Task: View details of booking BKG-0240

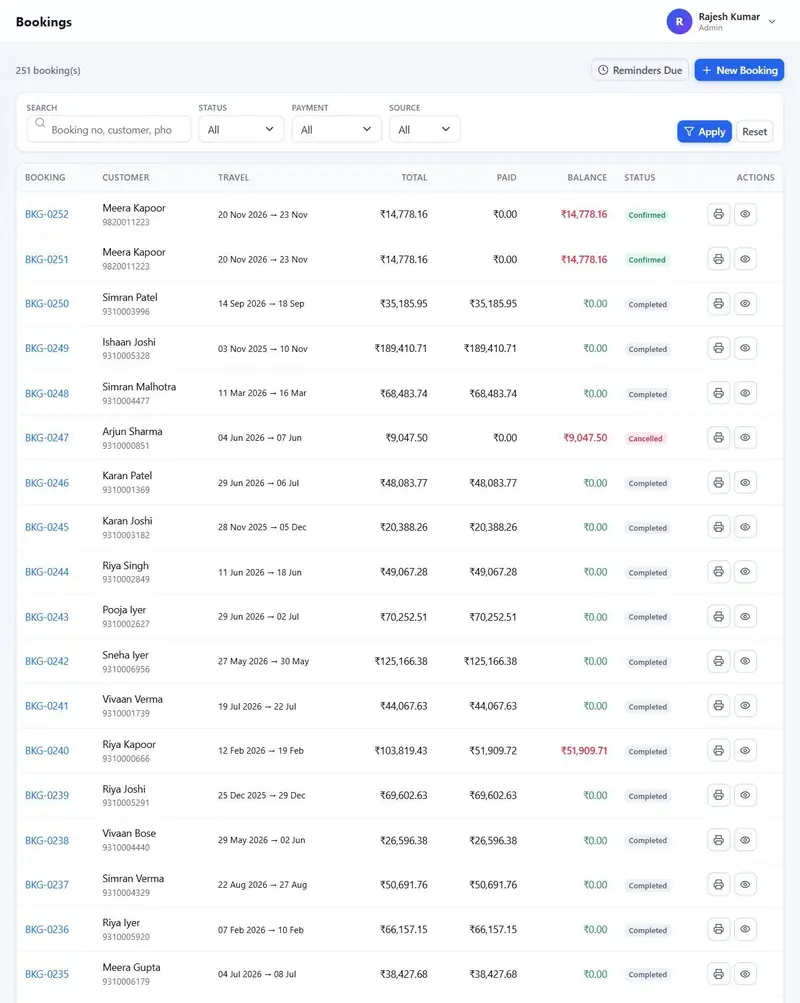Action: [745, 750]
